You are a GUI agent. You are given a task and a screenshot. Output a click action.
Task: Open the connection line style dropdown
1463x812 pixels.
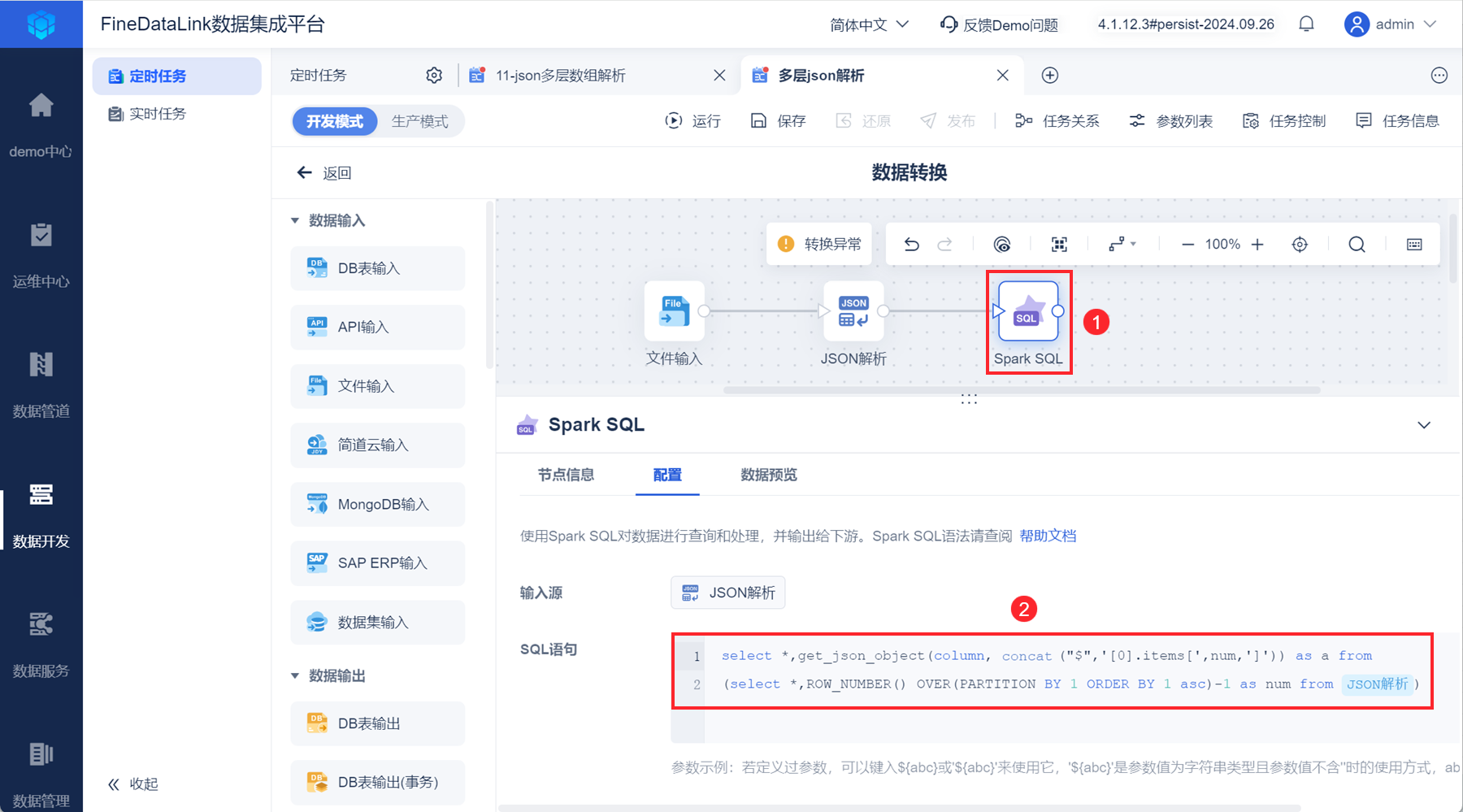[1122, 245]
